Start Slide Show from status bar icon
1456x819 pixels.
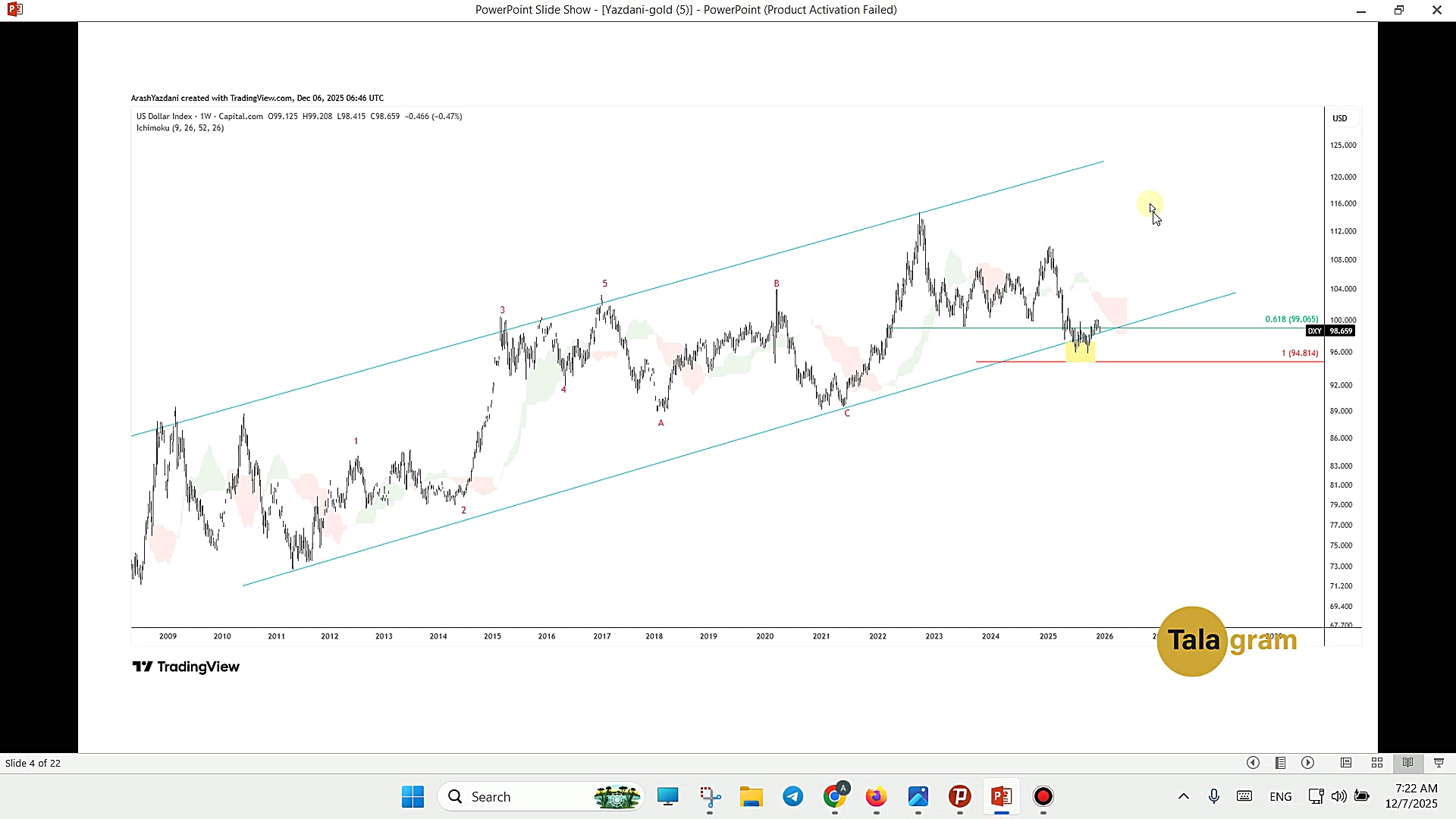click(1439, 763)
